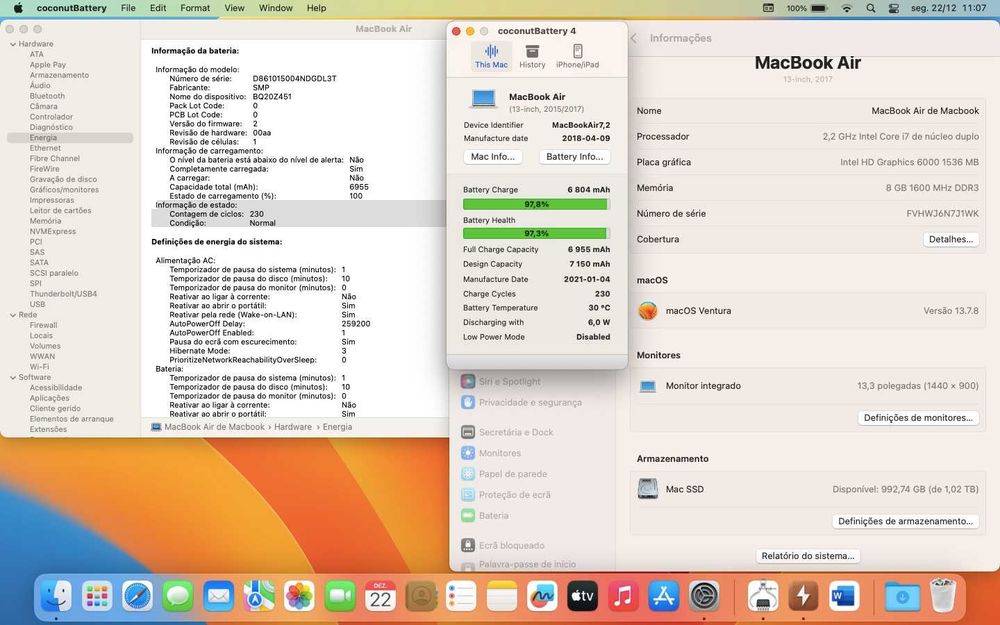The width and height of the screenshot is (1000, 625).
Task: Click the Detalhes... coverage button
Action: [951, 239]
